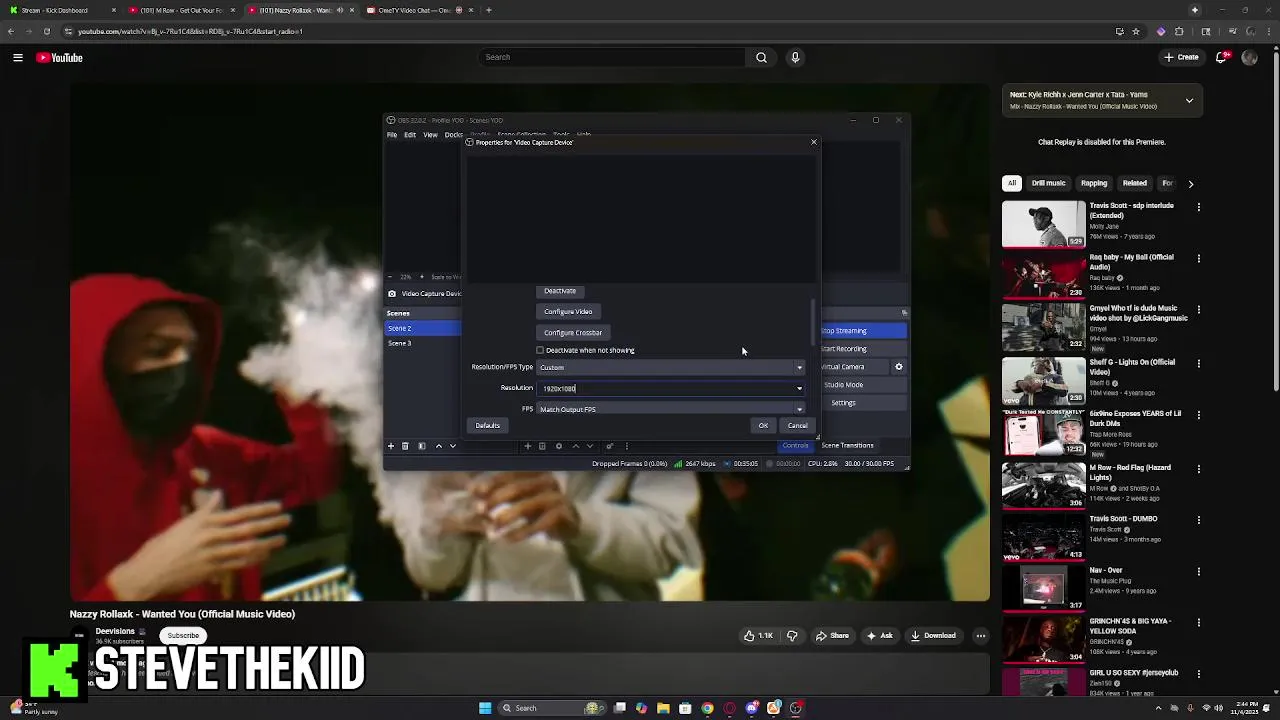Show more filter chips with the right arrow
Image resolution: width=1280 pixels, height=720 pixels.
click(x=1190, y=183)
